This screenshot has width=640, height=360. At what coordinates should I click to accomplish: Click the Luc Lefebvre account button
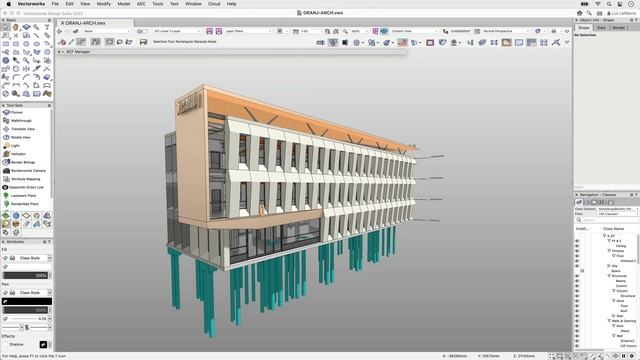622,13
